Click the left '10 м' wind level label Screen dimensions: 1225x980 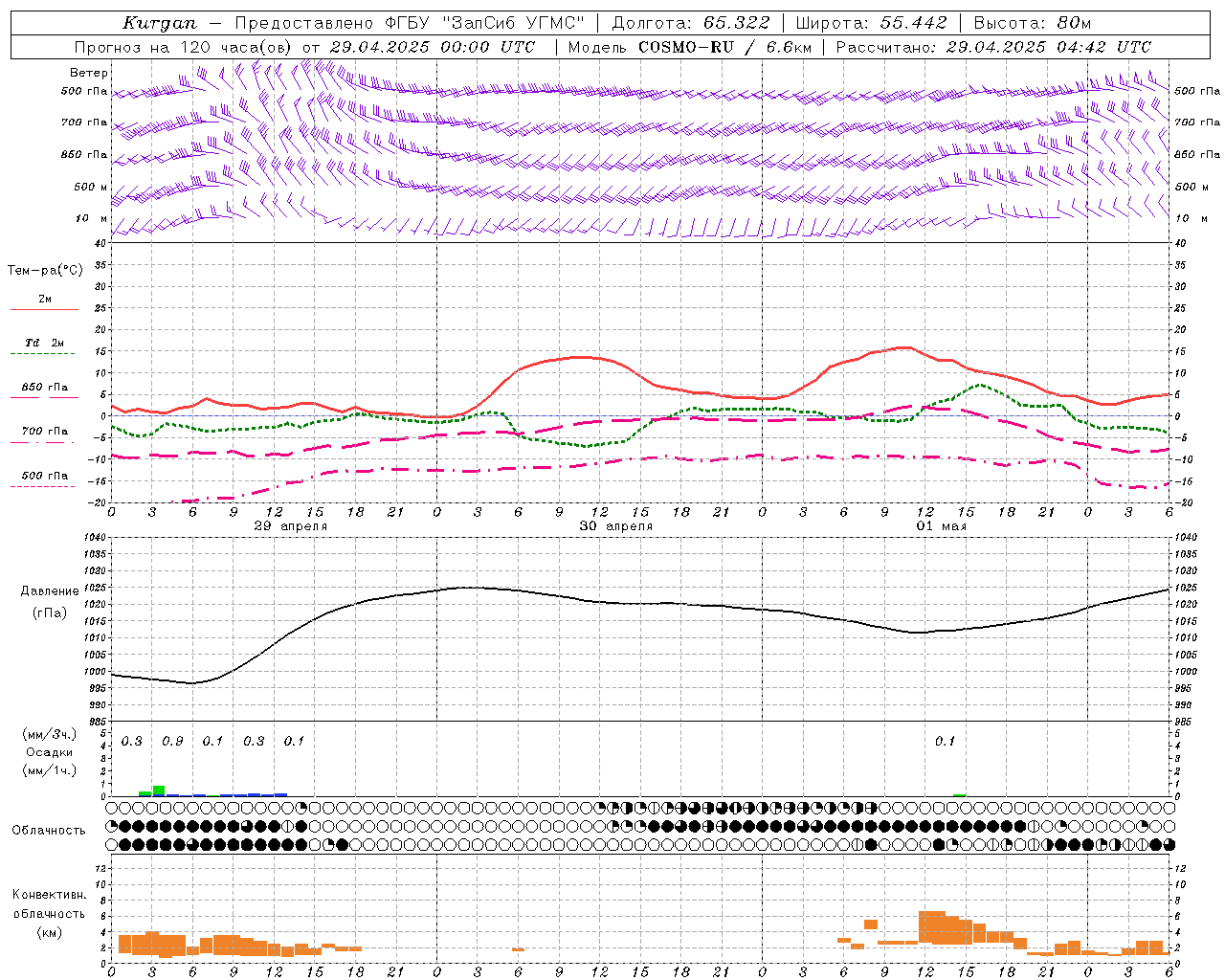pos(92,218)
